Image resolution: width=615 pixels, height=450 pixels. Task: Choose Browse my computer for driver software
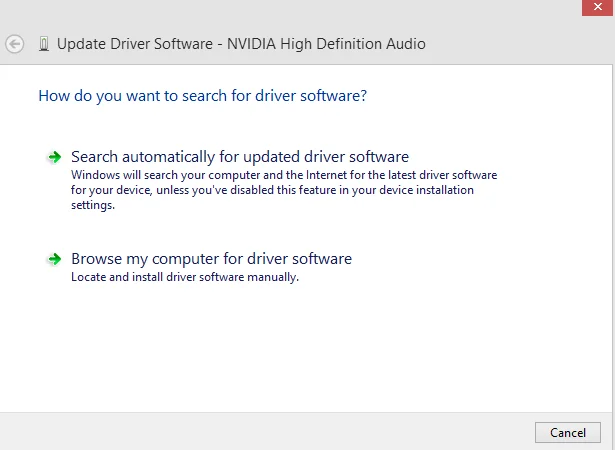[x=211, y=259]
